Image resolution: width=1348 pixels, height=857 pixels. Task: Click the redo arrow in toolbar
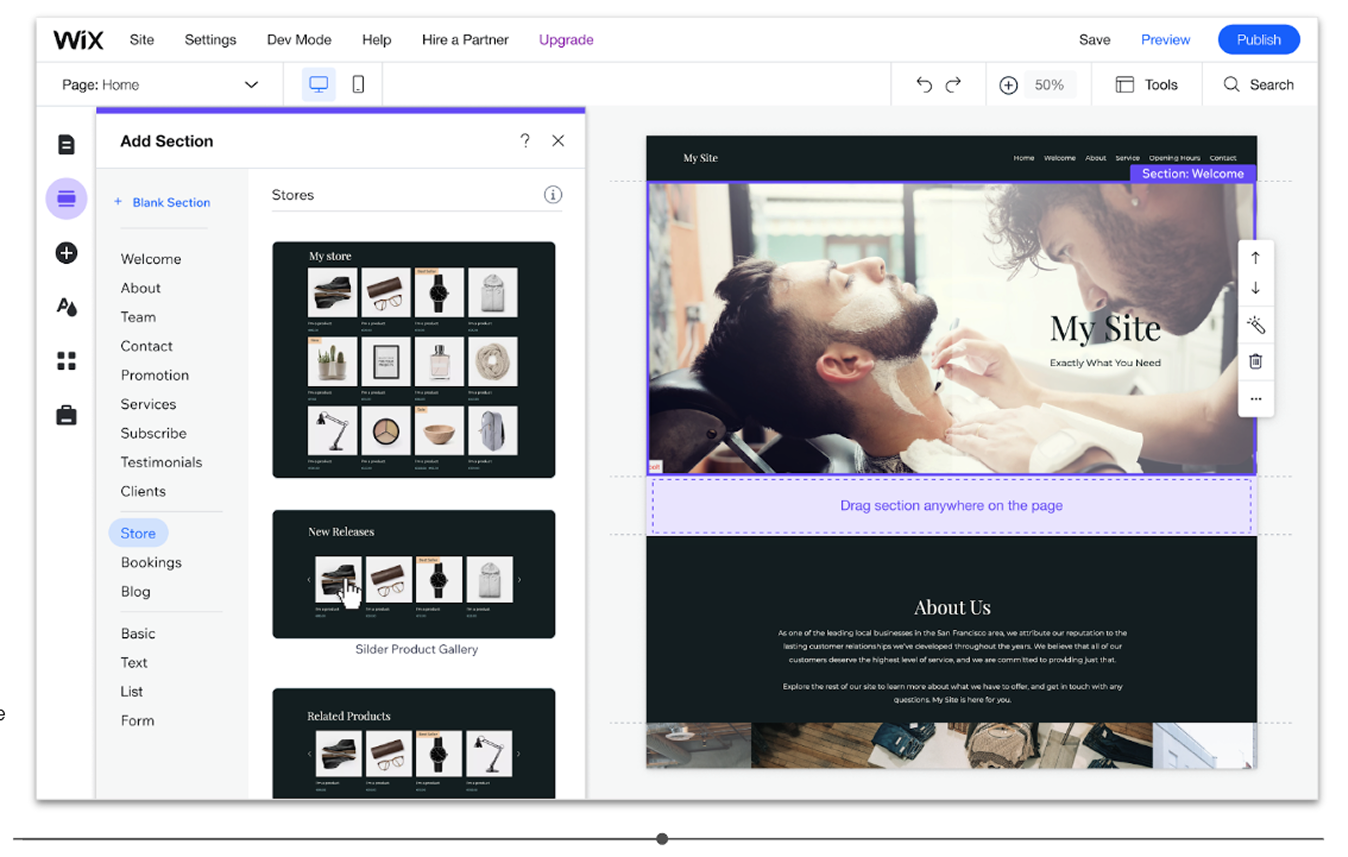click(x=953, y=85)
